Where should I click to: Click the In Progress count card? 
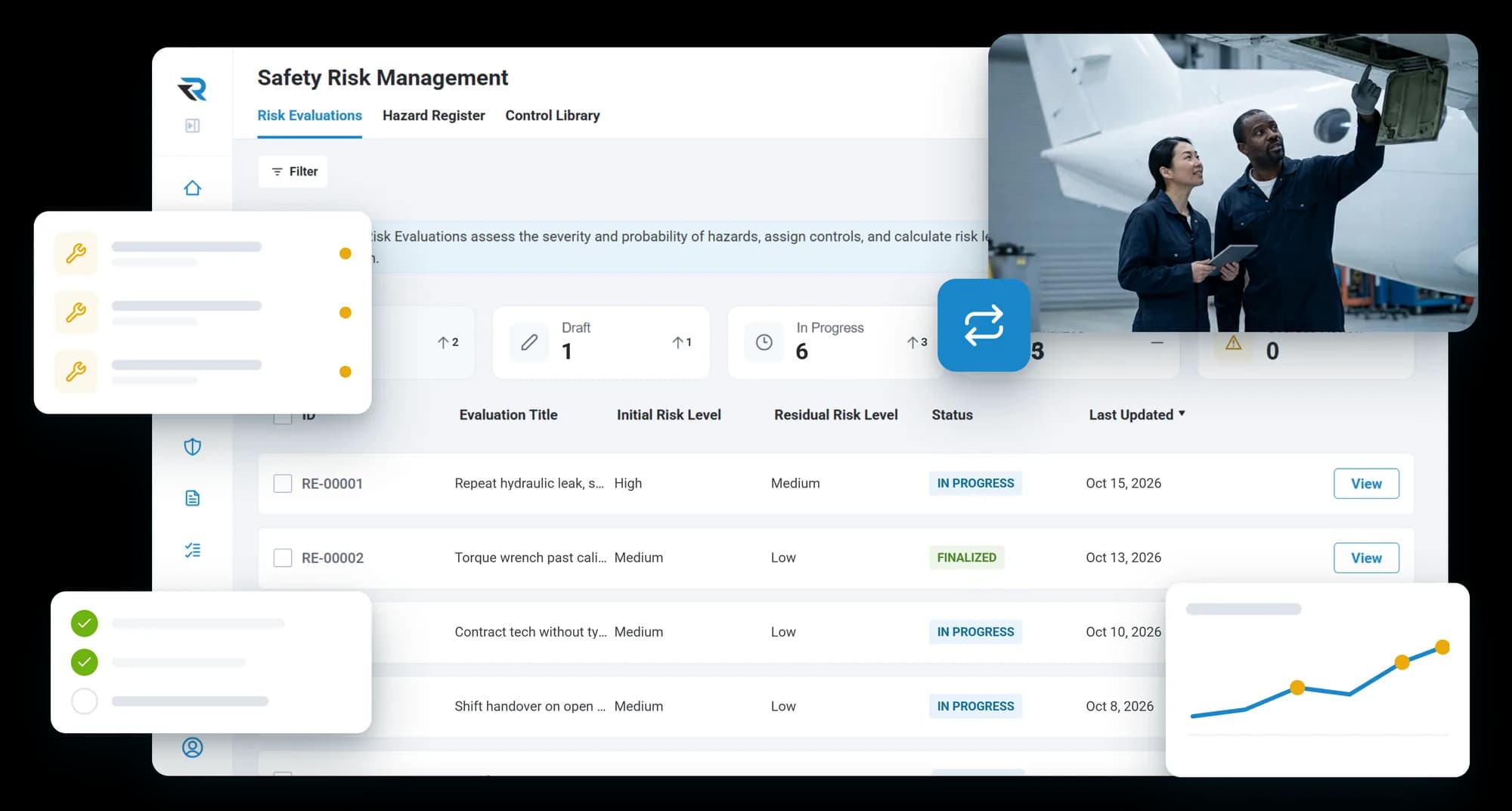pyautogui.click(x=832, y=342)
